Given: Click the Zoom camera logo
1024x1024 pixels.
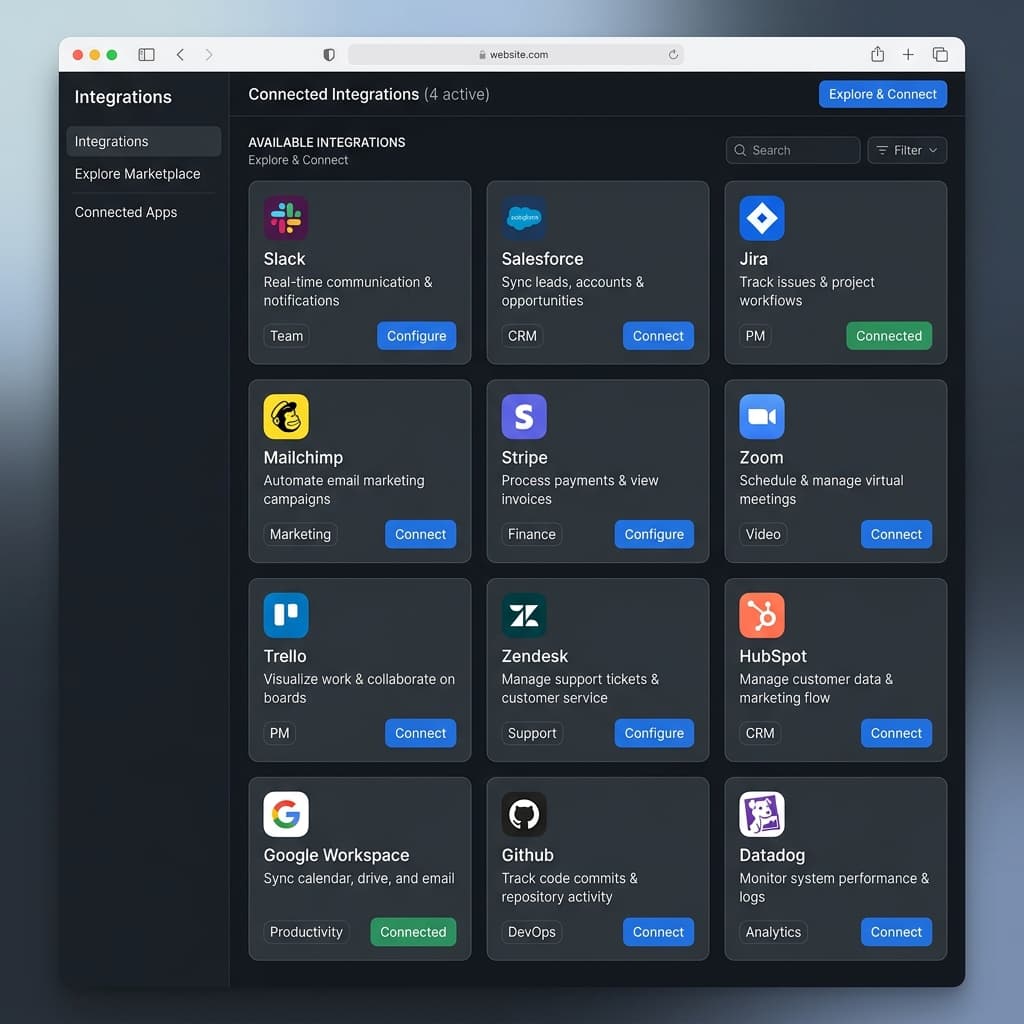Looking at the screenshot, I should 761,417.
